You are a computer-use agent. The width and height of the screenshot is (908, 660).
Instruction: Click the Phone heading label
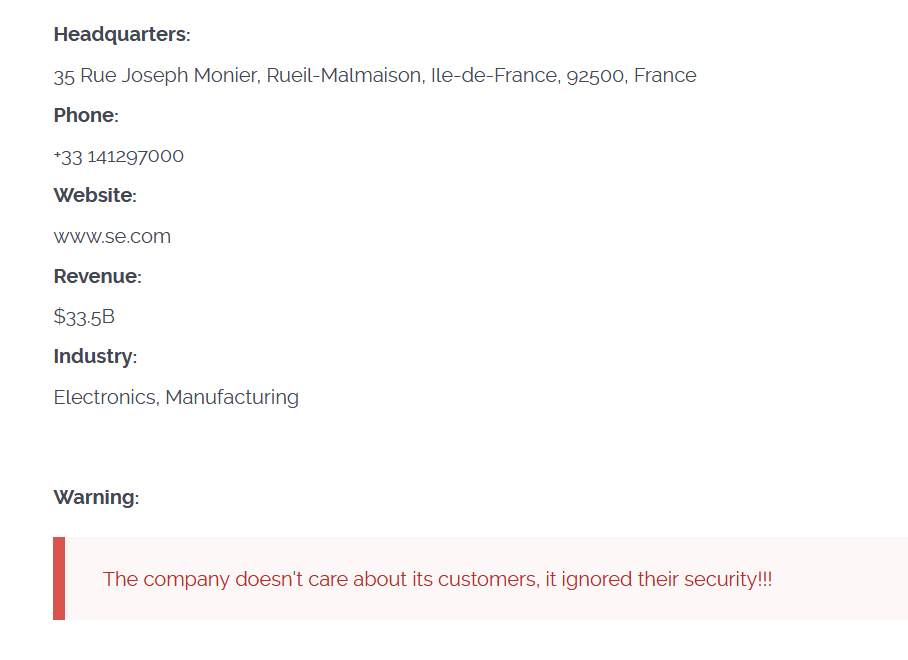pos(85,115)
